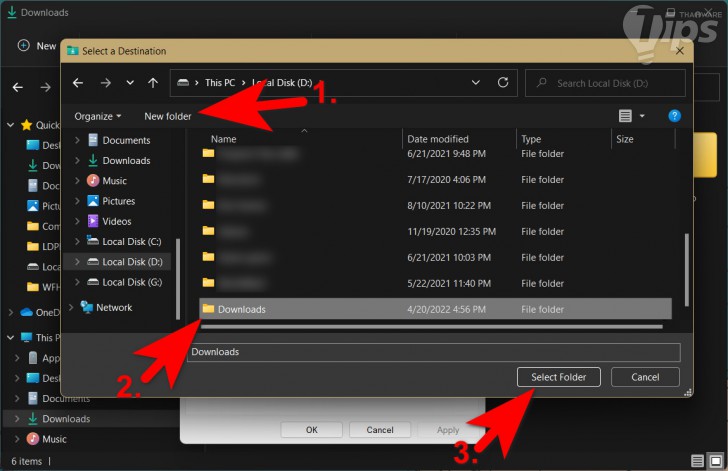
Task: Click the dialog Forward navigation arrow
Action: point(106,83)
